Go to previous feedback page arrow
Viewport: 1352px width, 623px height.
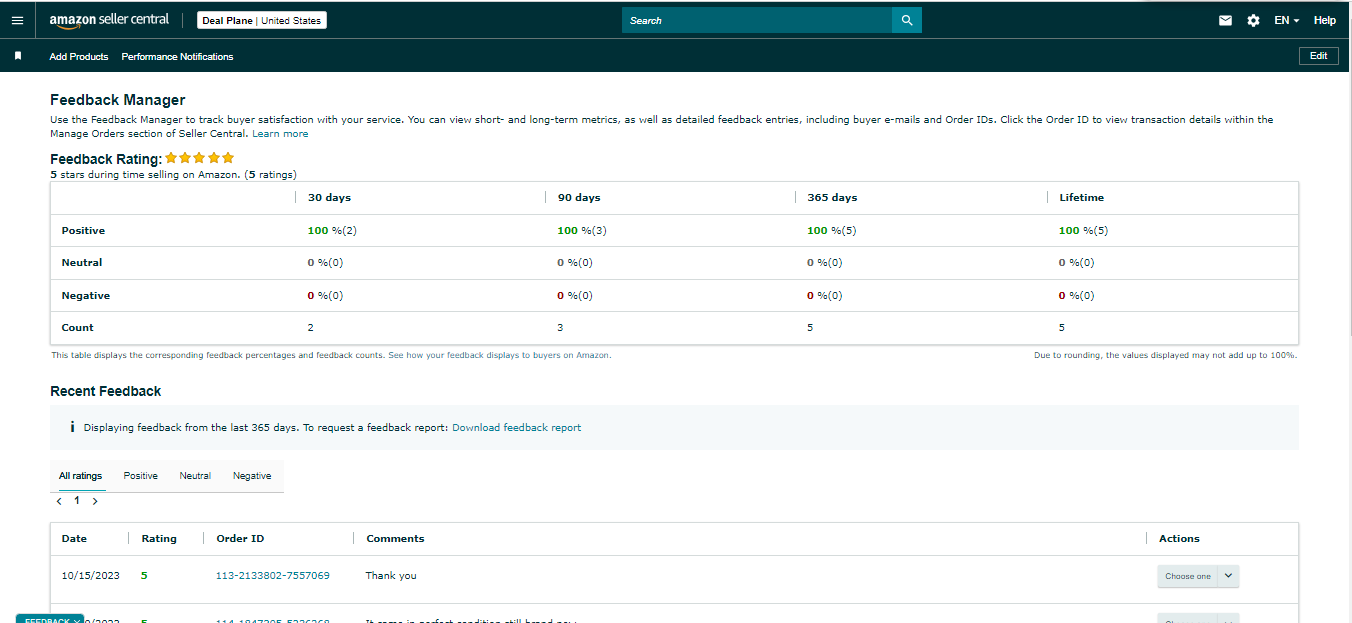(x=59, y=501)
